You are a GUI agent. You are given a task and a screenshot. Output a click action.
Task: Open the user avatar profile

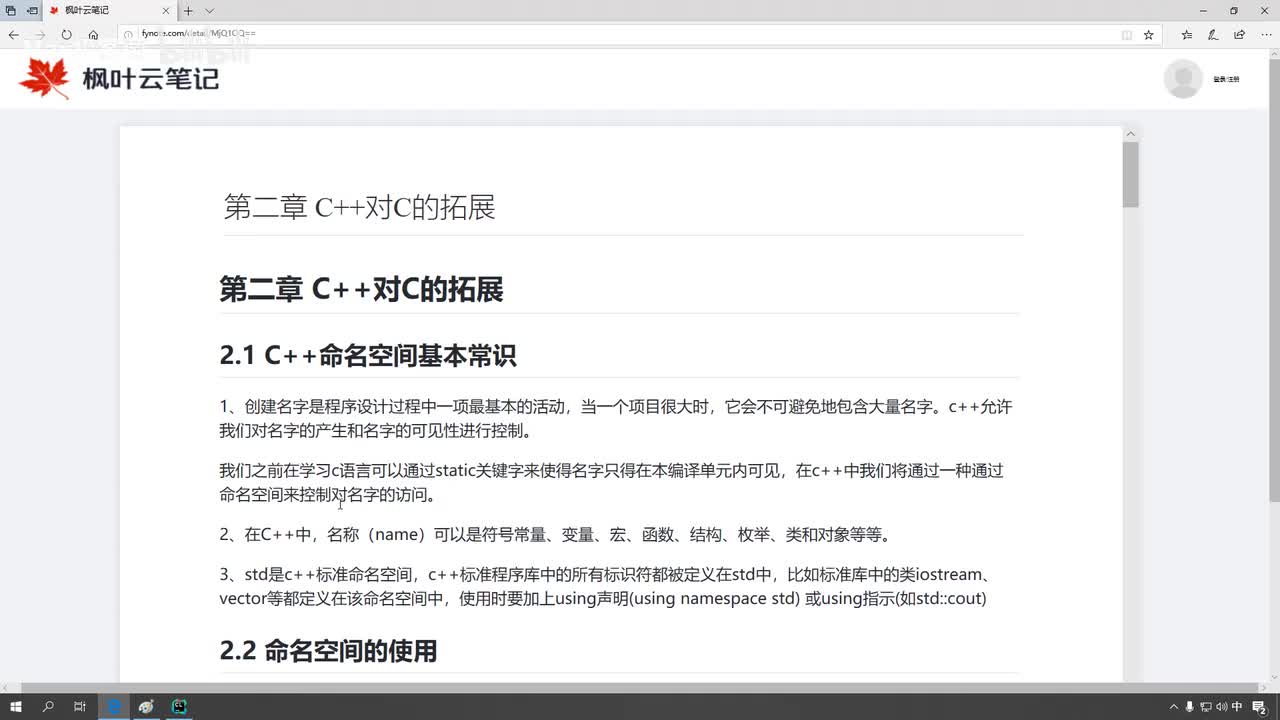tap(1183, 79)
